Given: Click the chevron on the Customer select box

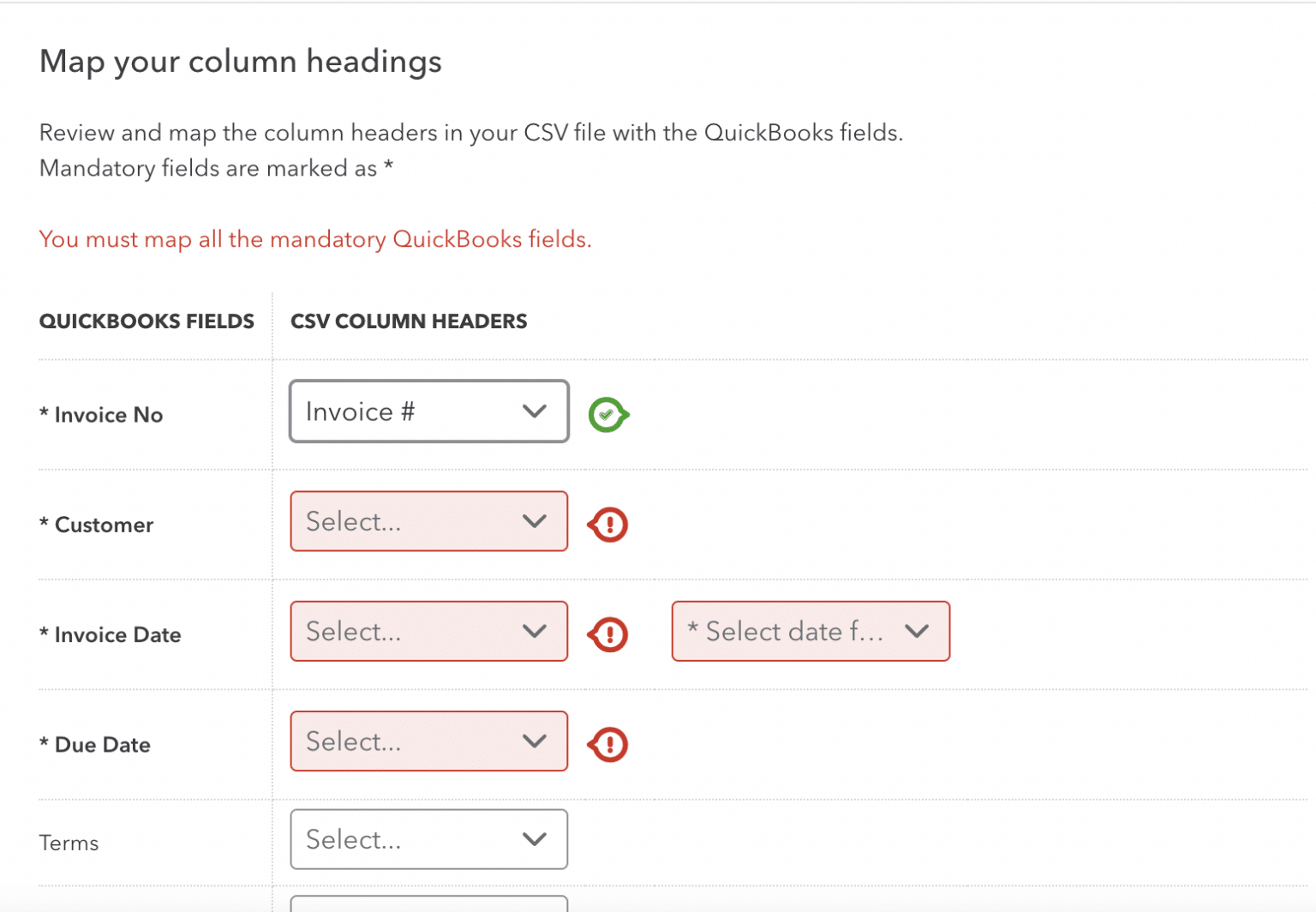Looking at the screenshot, I should tap(535, 521).
